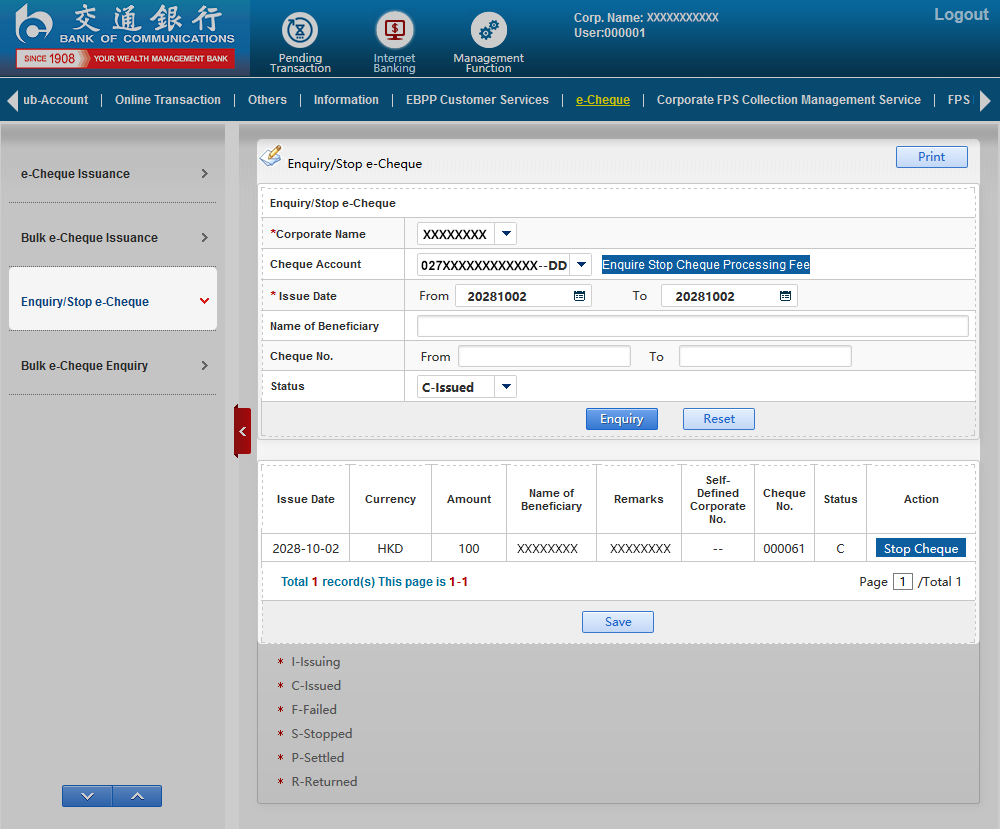Click the Print button
1000x829 pixels.
coord(932,157)
